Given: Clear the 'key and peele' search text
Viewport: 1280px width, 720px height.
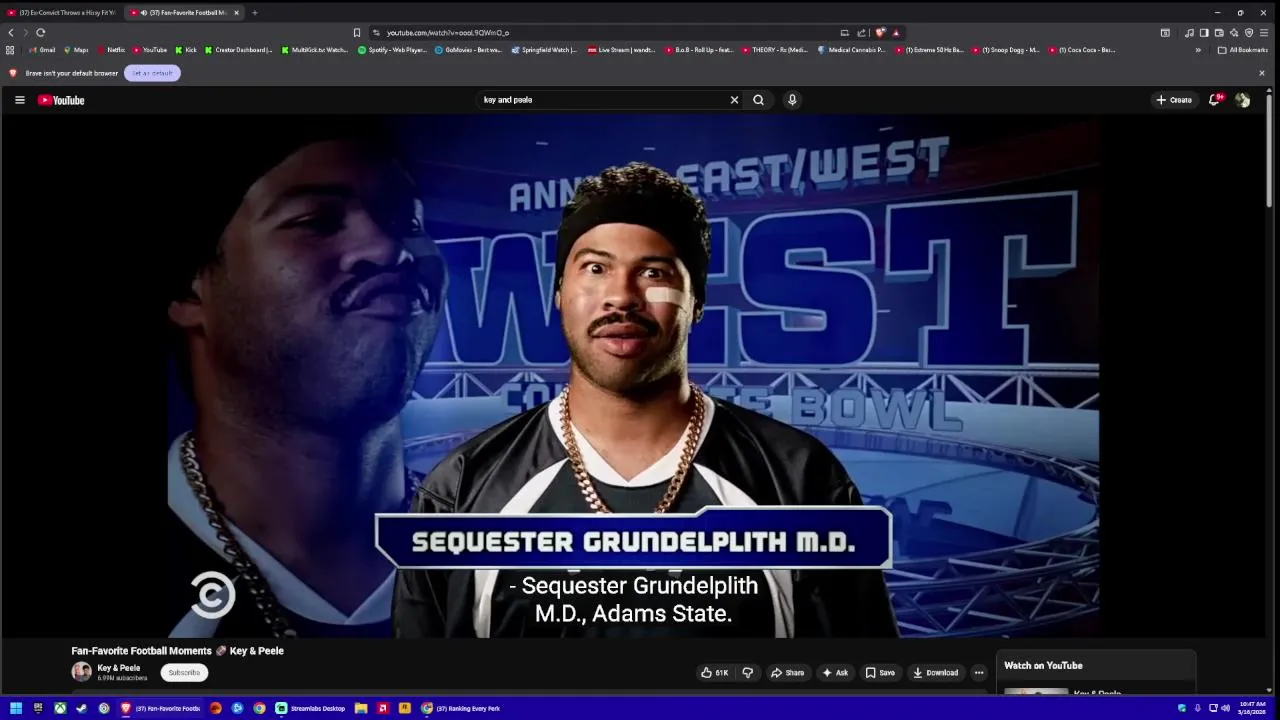Looking at the screenshot, I should point(734,100).
